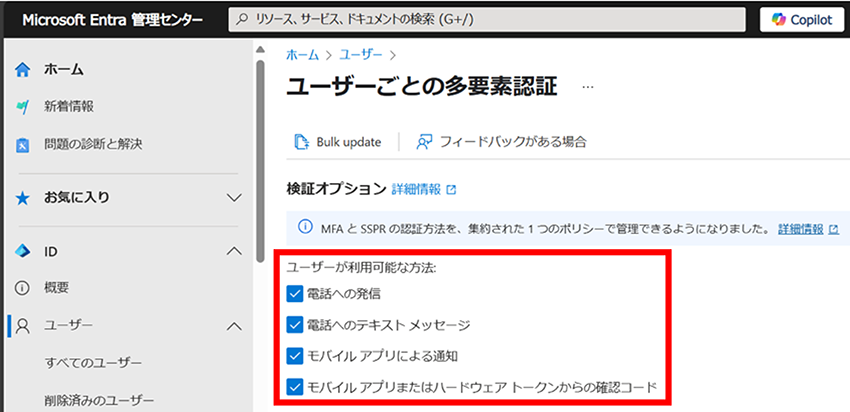Collapse the ユーザー section chevron
Viewport: 850px width, 412px height.
(234, 326)
